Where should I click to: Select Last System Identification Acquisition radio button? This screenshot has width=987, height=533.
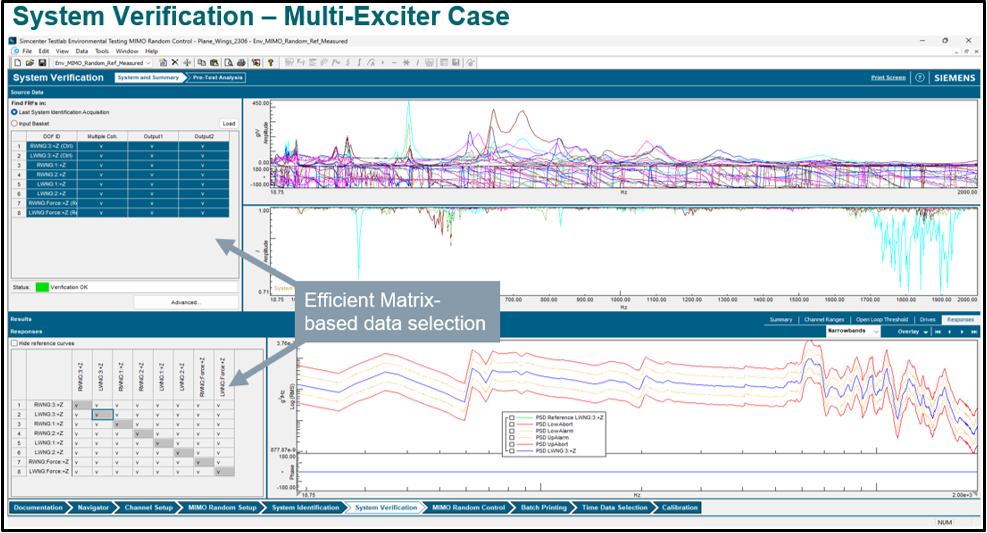tap(14, 112)
